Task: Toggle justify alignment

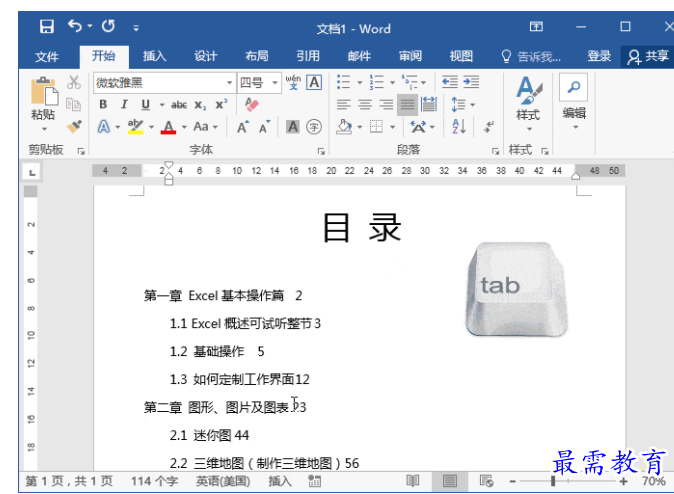Action: coord(407,104)
